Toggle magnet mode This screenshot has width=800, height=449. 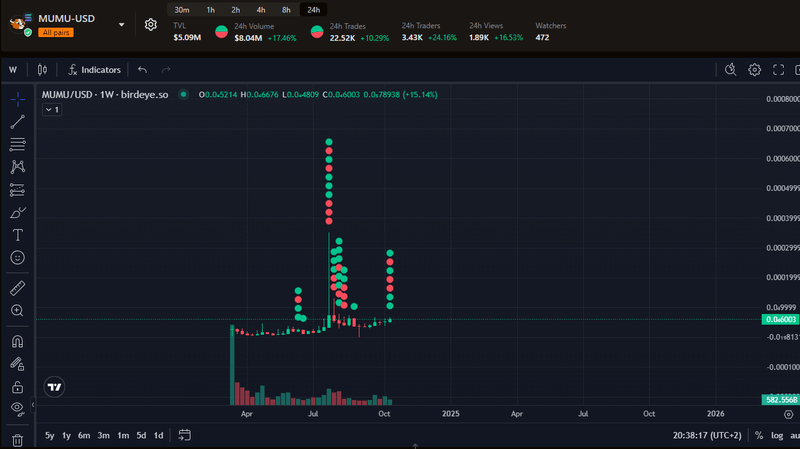click(x=17, y=341)
